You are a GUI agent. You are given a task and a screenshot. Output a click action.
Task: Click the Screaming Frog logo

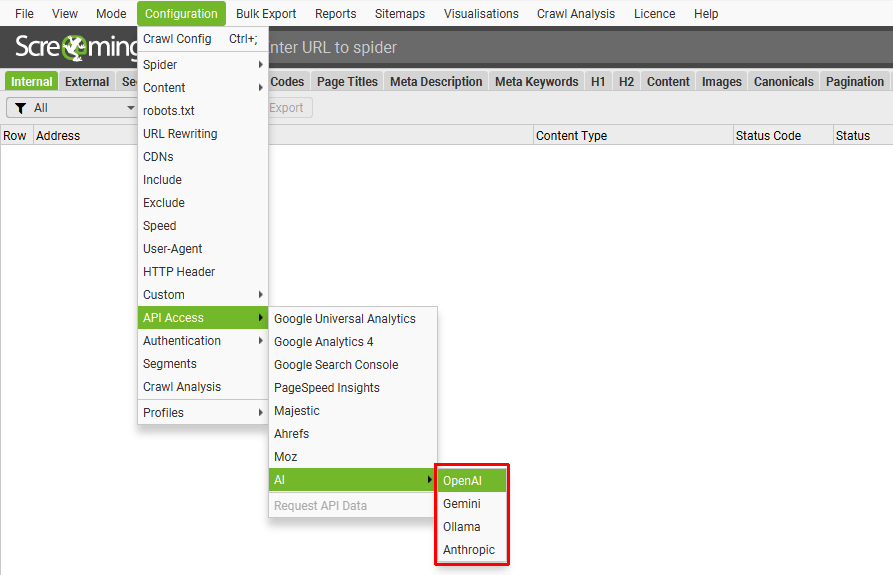74,47
